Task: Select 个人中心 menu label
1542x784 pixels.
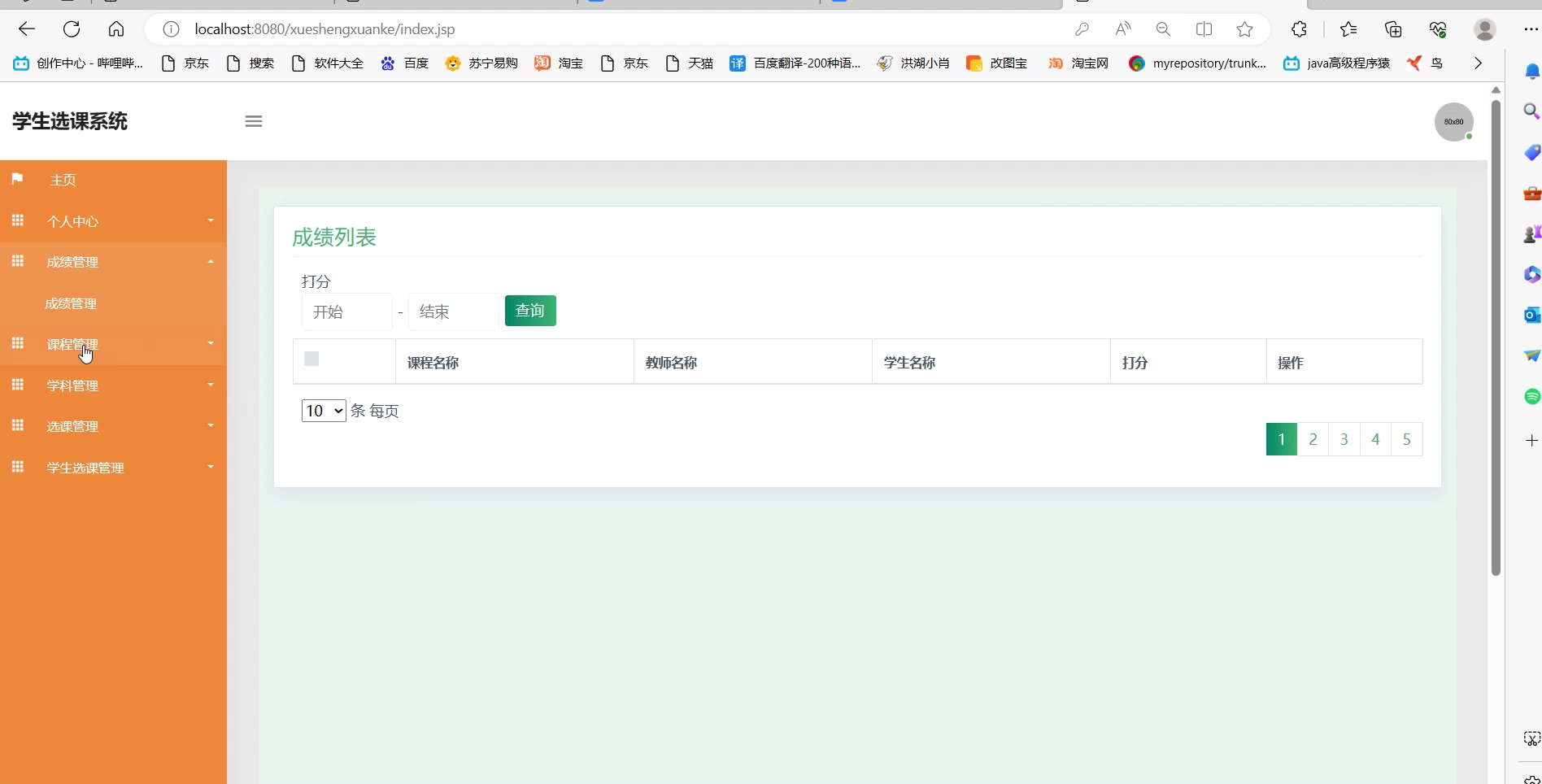Action: pos(72,222)
